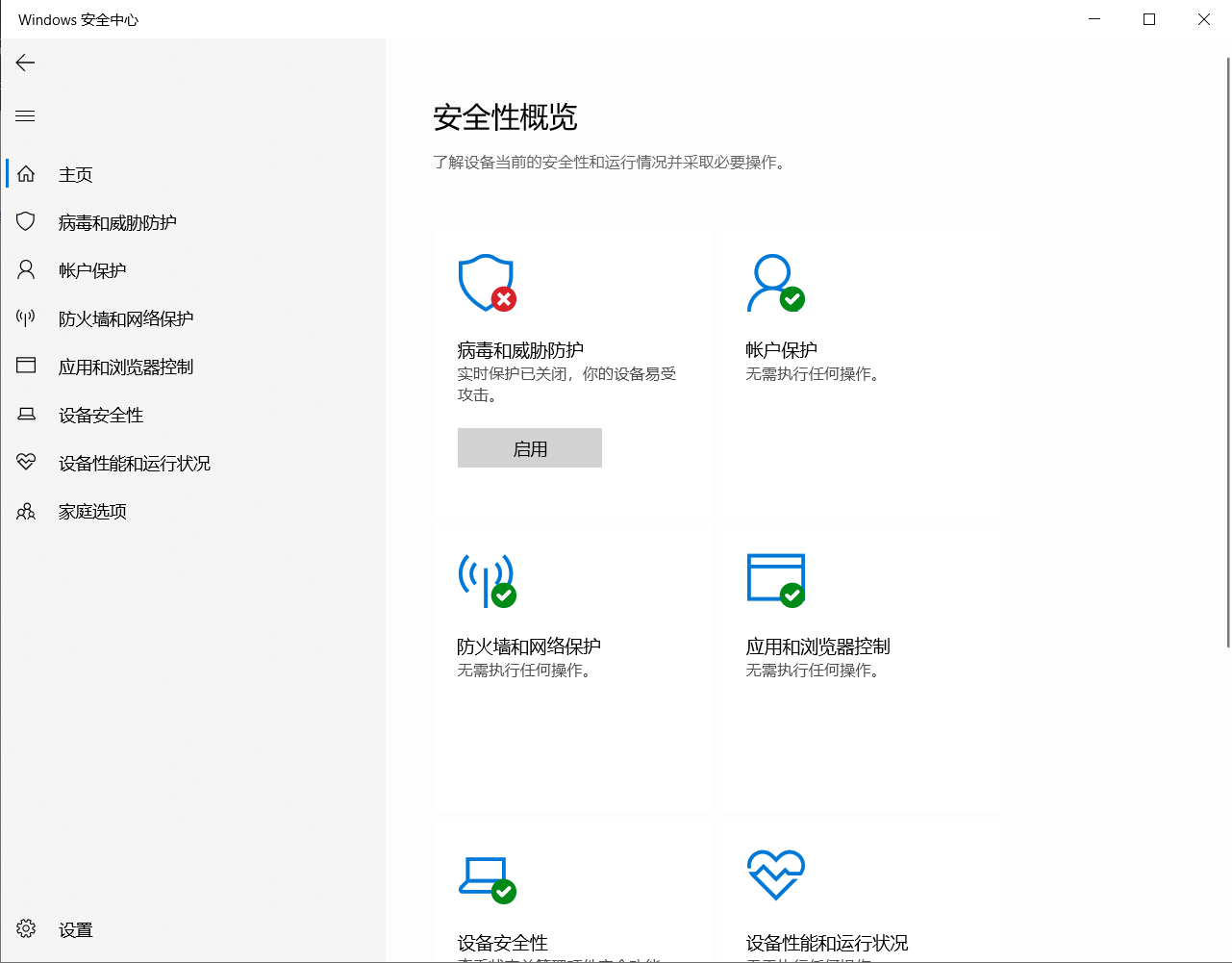Viewport: 1232px width, 963px height.
Task: Close the Windows 安全中心 window
Action: pos(1204,19)
